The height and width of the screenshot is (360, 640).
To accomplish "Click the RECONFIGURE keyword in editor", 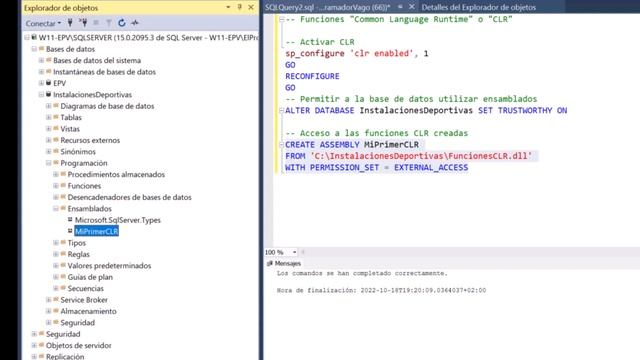I will 312,76.
